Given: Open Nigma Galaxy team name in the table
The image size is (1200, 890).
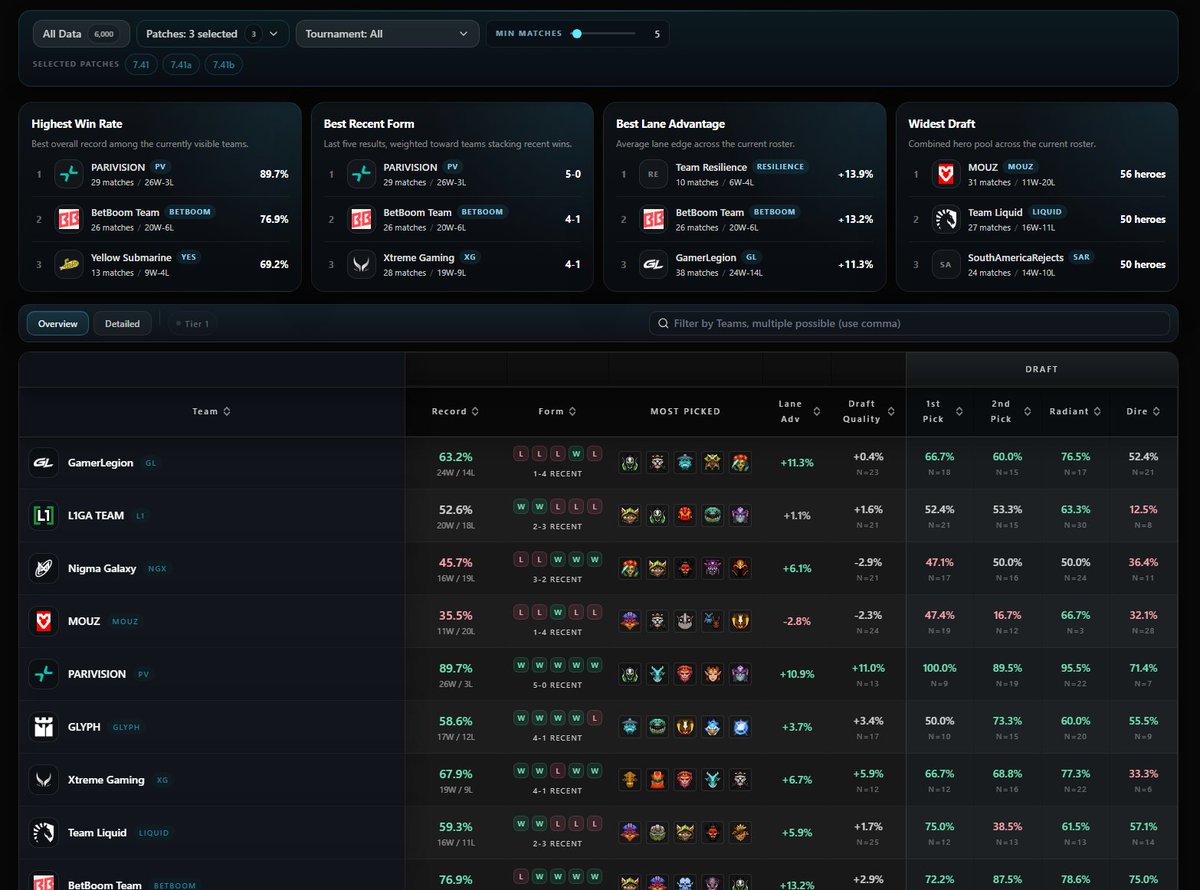Looking at the screenshot, I should tap(104, 569).
